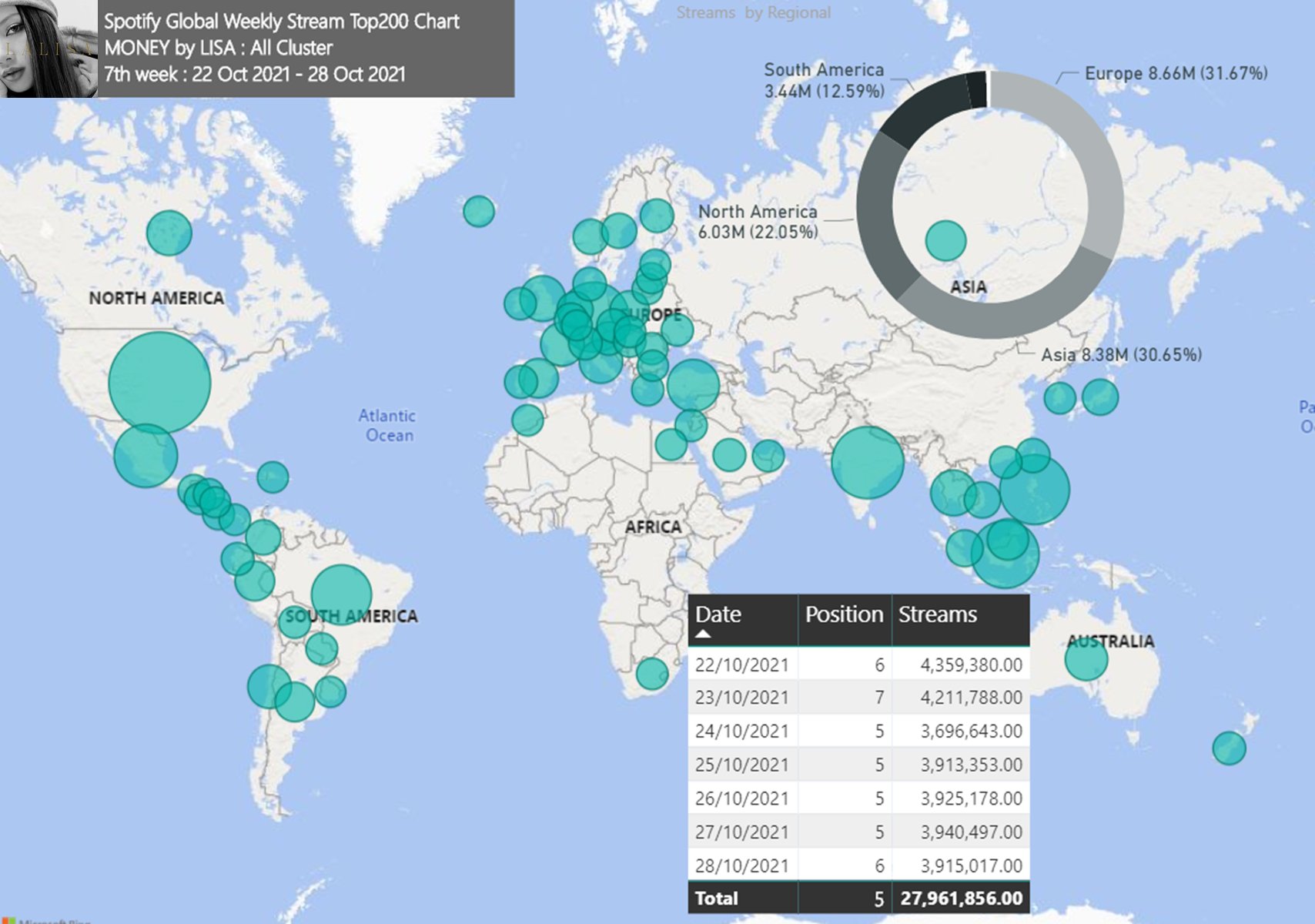This screenshot has width=1315, height=924.
Task: Click the Mexico bubble
Action: click(x=146, y=456)
